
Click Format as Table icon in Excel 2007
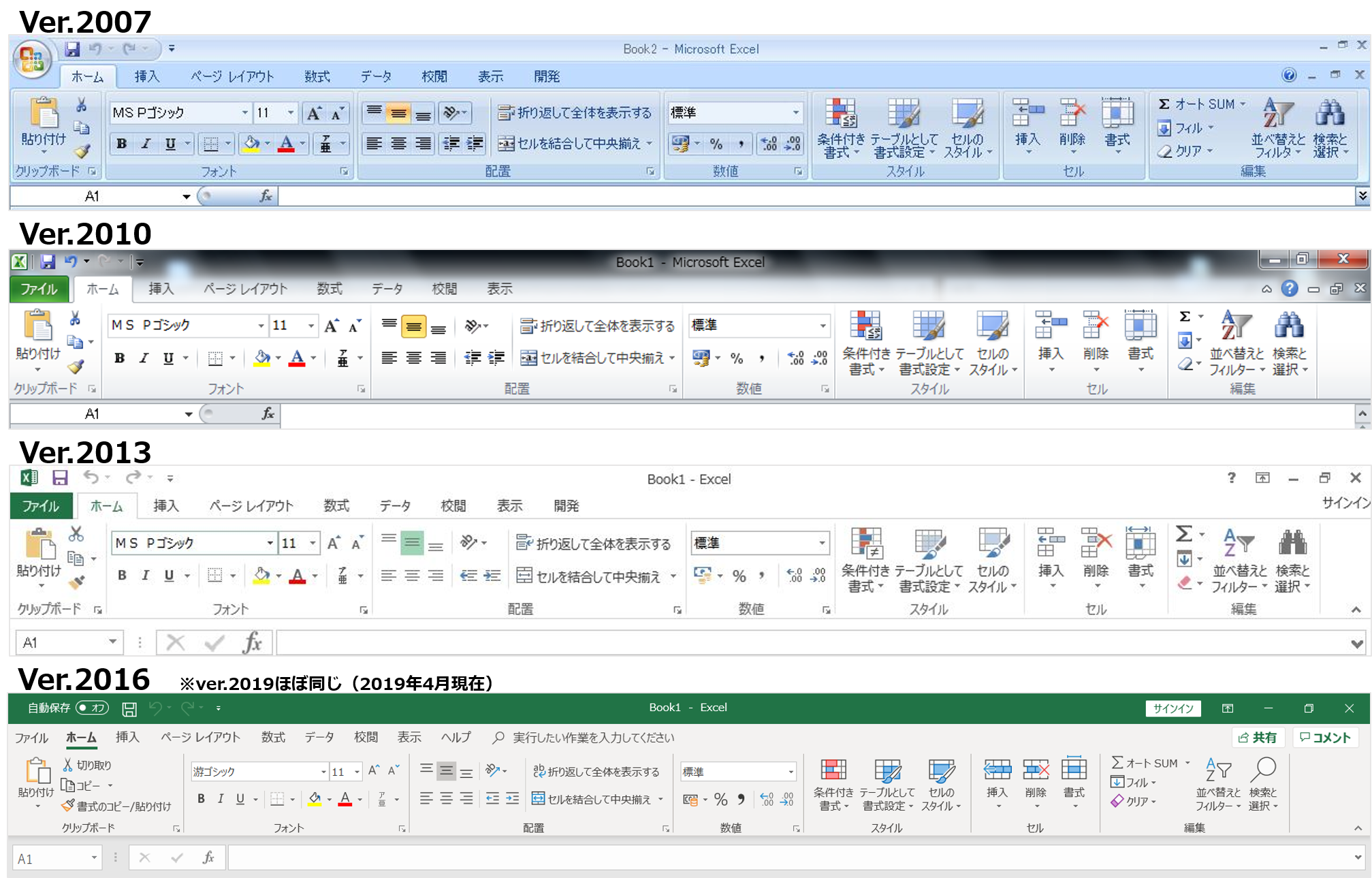904,112
